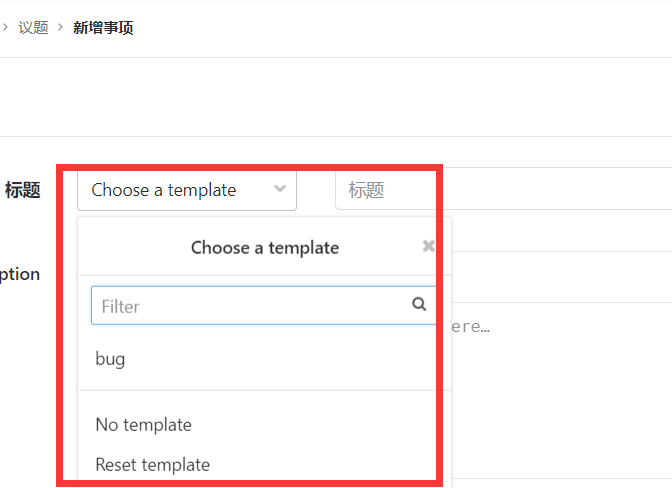
Task: Click the breadcrumb chevron before 议题
Action: click(x=5, y=27)
